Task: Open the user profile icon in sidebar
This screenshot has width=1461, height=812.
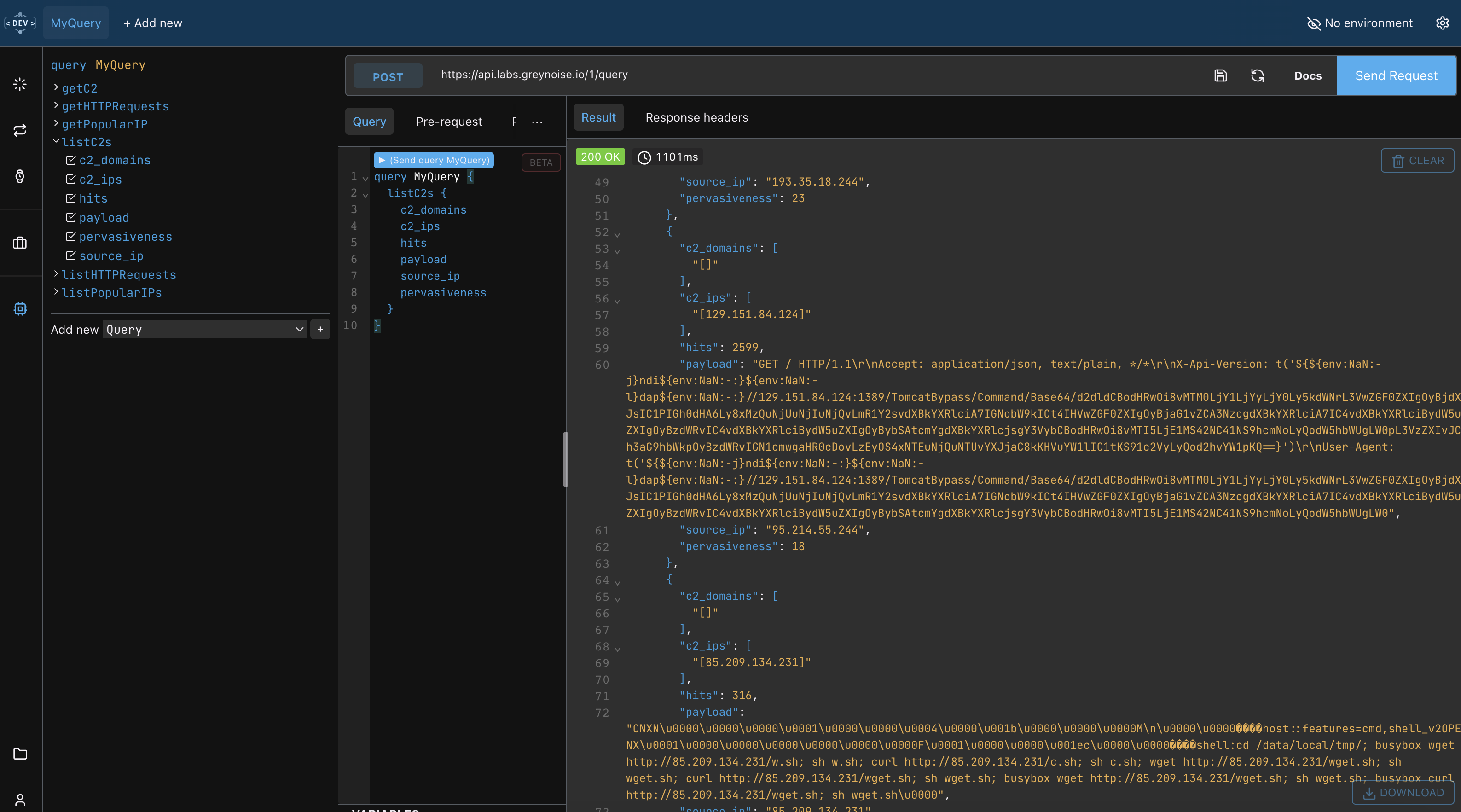Action: tap(20, 800)
